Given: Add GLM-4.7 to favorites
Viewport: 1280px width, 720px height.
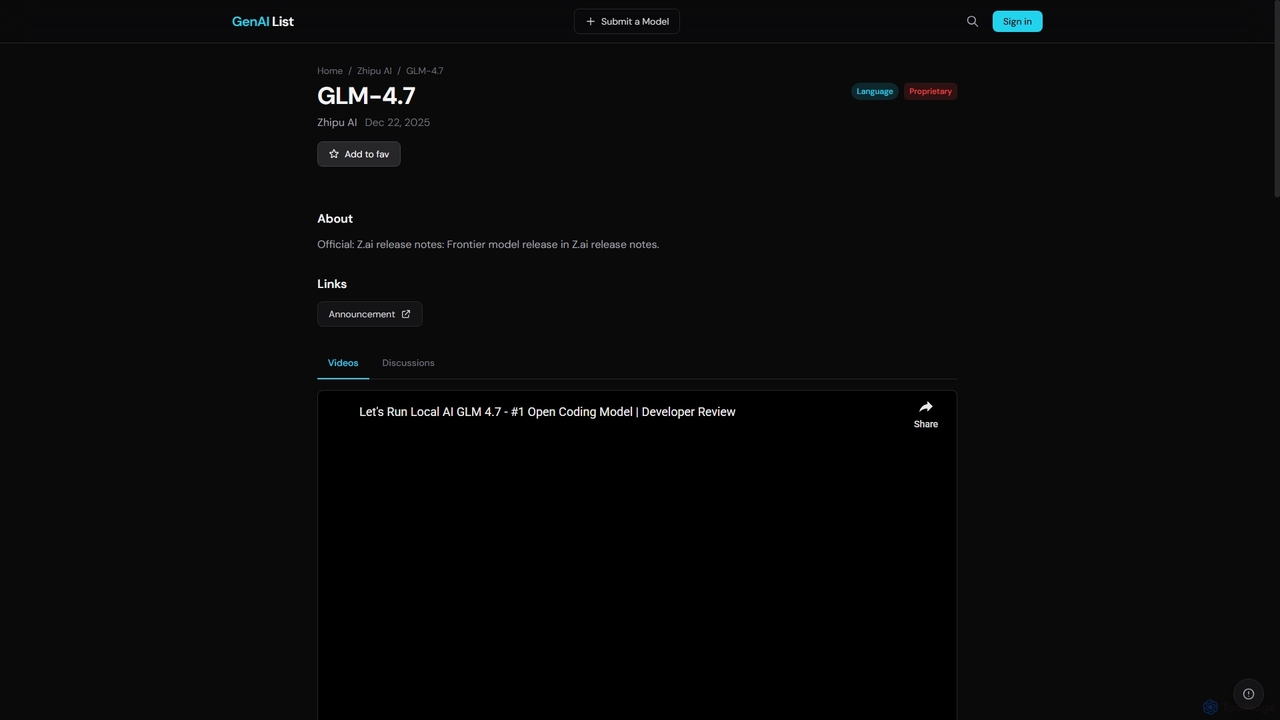Looking at the screenshot, I should (x=359, y=154).
